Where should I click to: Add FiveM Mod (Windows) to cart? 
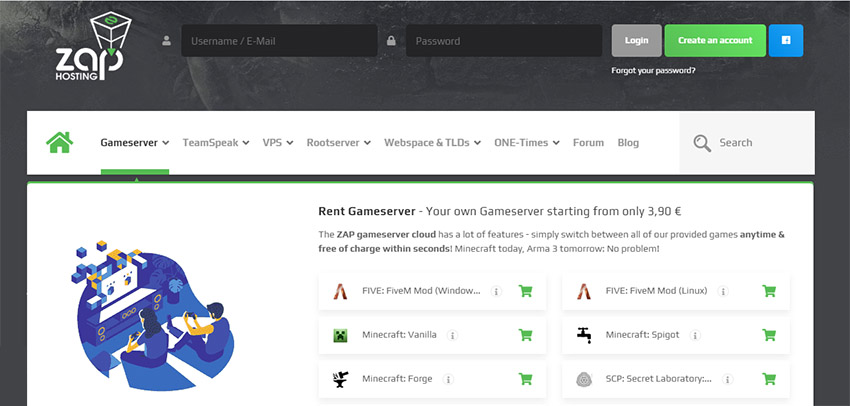click(525, 291)
